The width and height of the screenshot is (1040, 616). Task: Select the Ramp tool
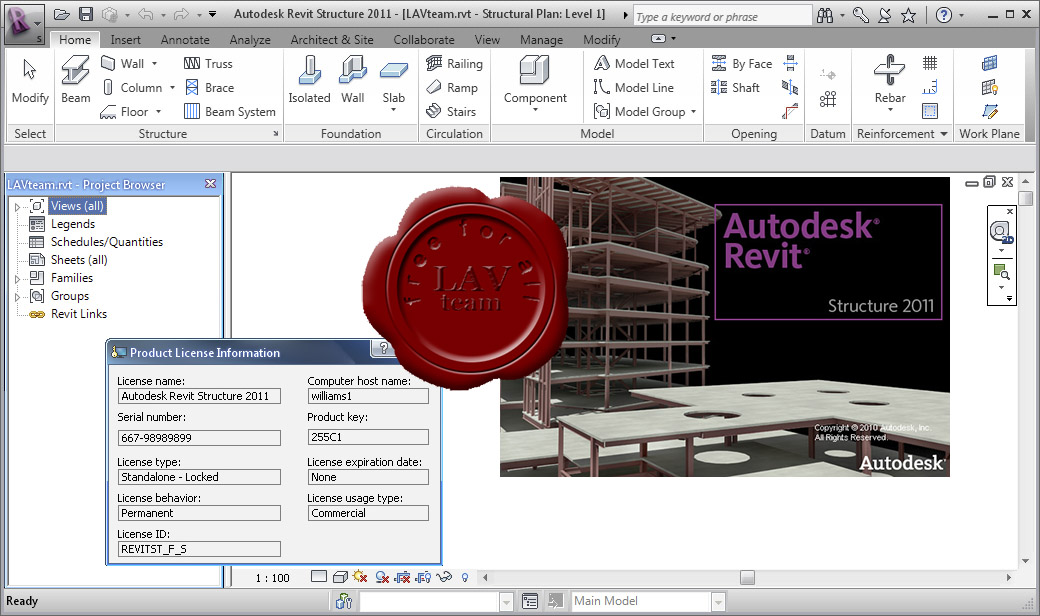click(x=452, y=88)
